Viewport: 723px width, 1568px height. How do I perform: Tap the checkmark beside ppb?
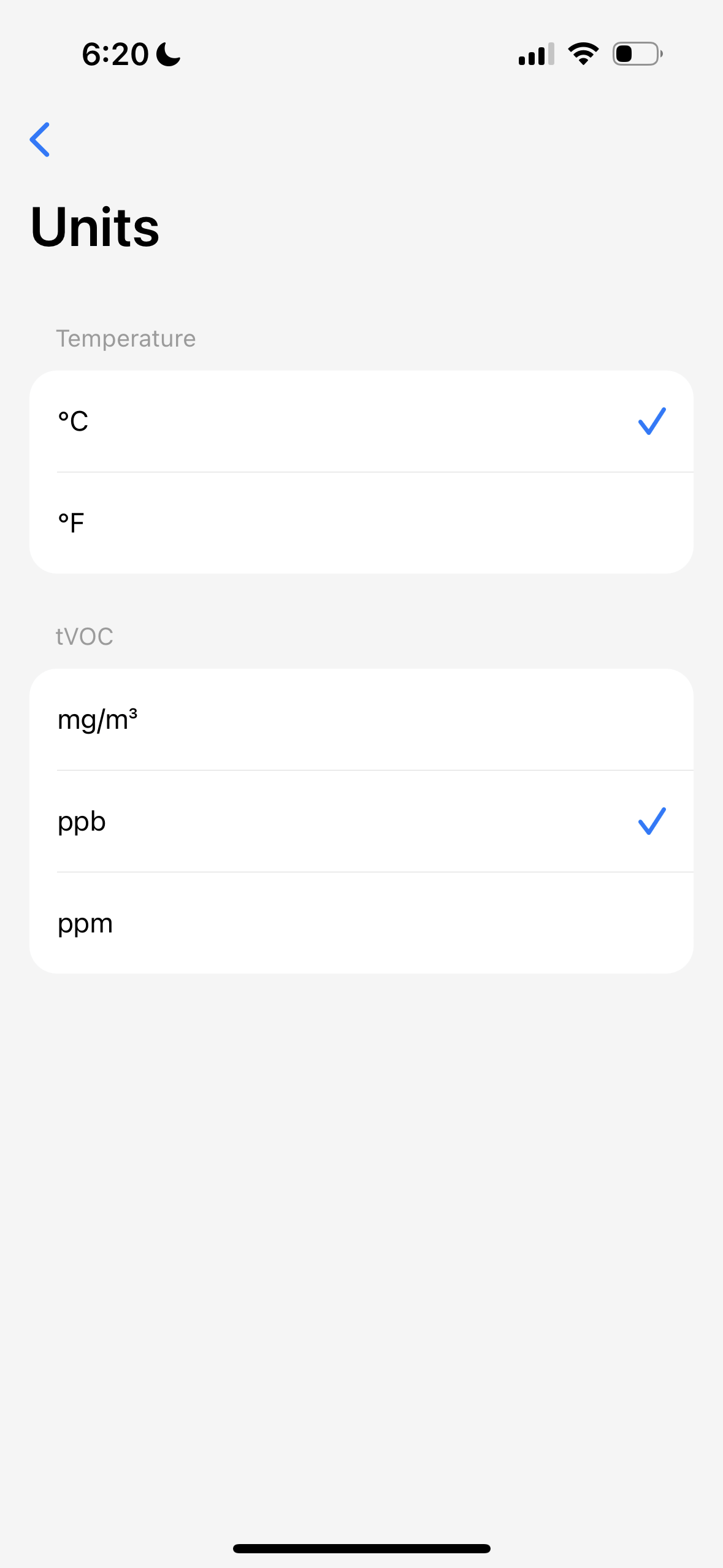point(651,821)
